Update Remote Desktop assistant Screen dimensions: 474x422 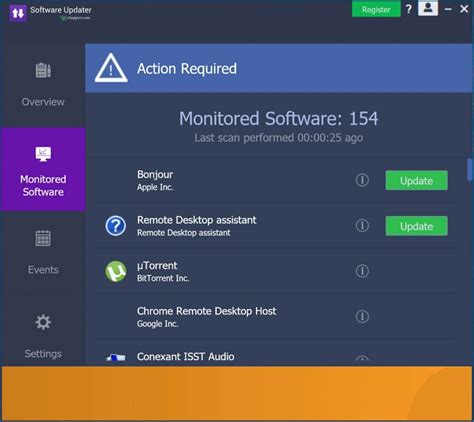click(416, 226)
